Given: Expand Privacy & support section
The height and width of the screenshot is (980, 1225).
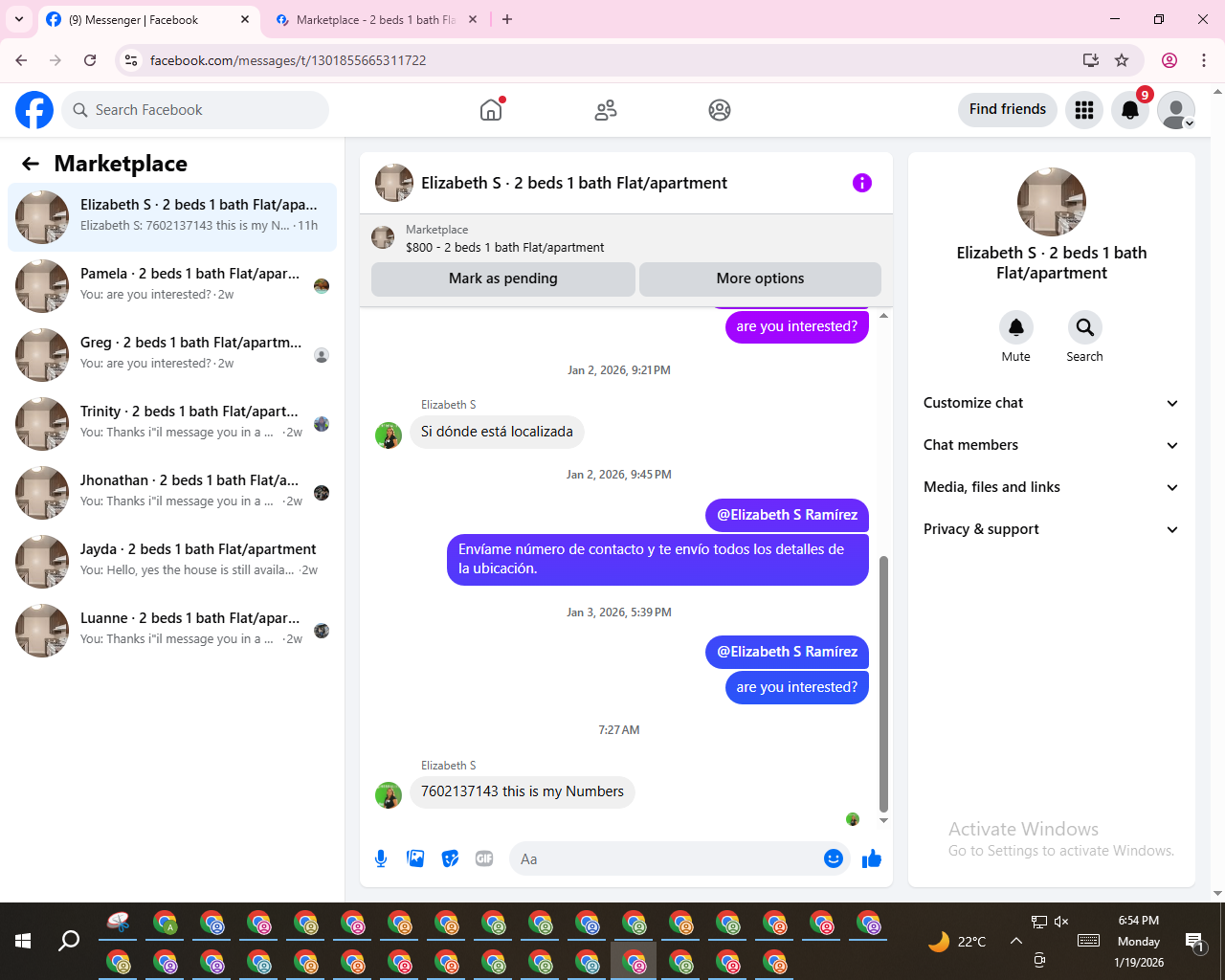Looking at the screenshot, I should [1051, 529].
